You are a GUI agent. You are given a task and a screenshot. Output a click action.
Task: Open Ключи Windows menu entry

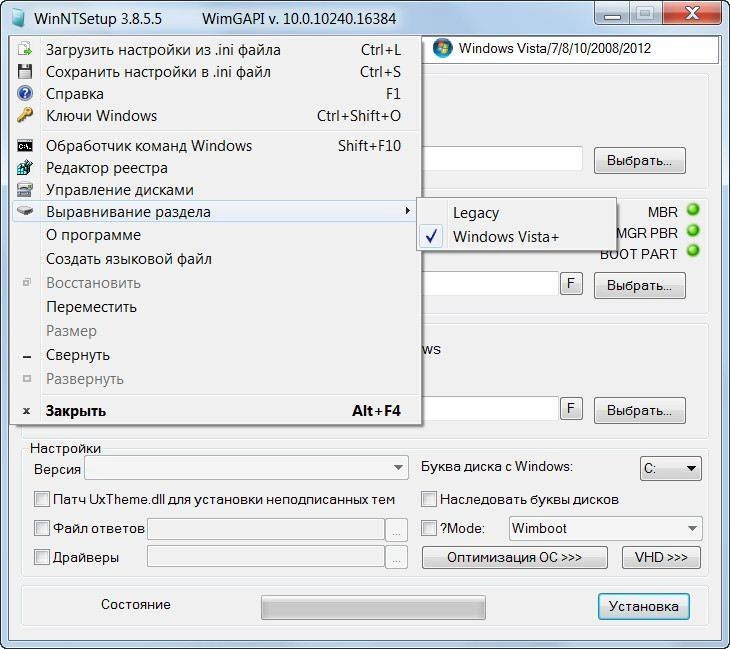pyautogui.click(x=216, y=115)
